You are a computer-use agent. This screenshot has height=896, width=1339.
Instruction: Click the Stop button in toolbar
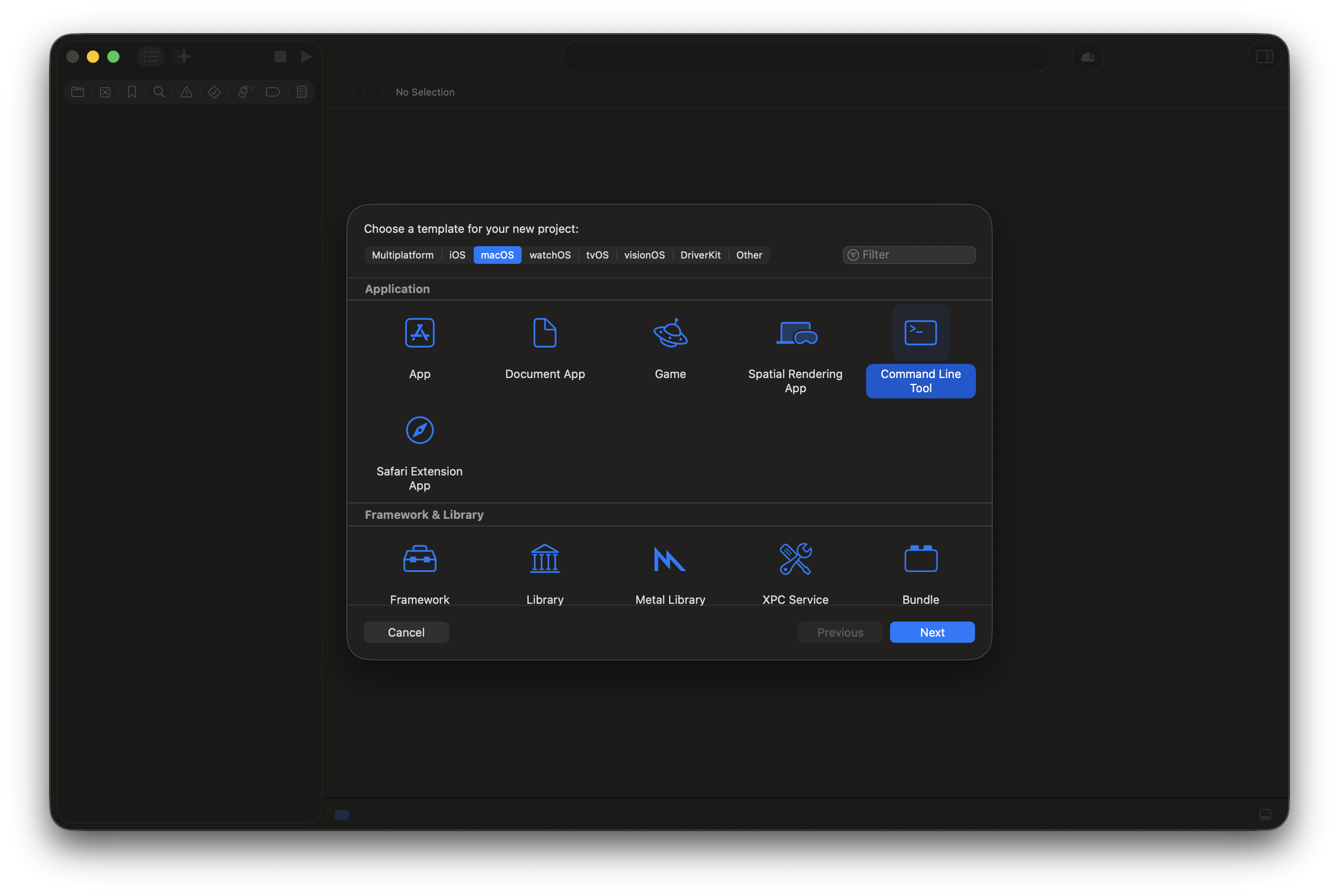[x=280, y=57]
